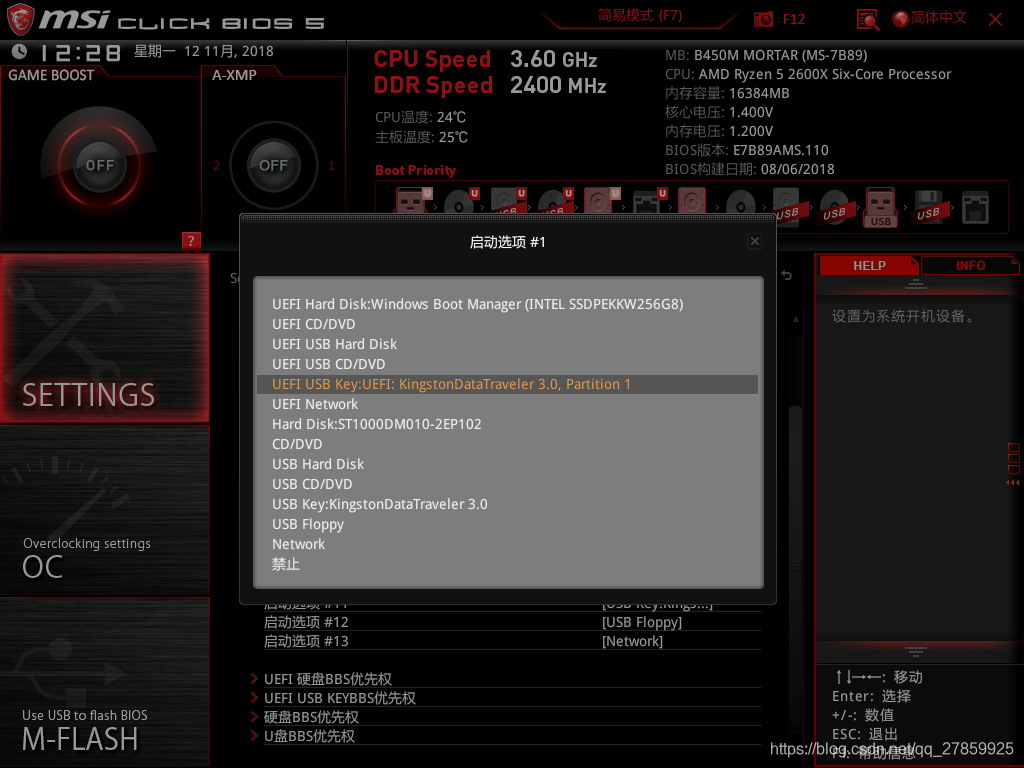
Task: Toggle the GAME BOOST knob
Action: pos(99,165)
